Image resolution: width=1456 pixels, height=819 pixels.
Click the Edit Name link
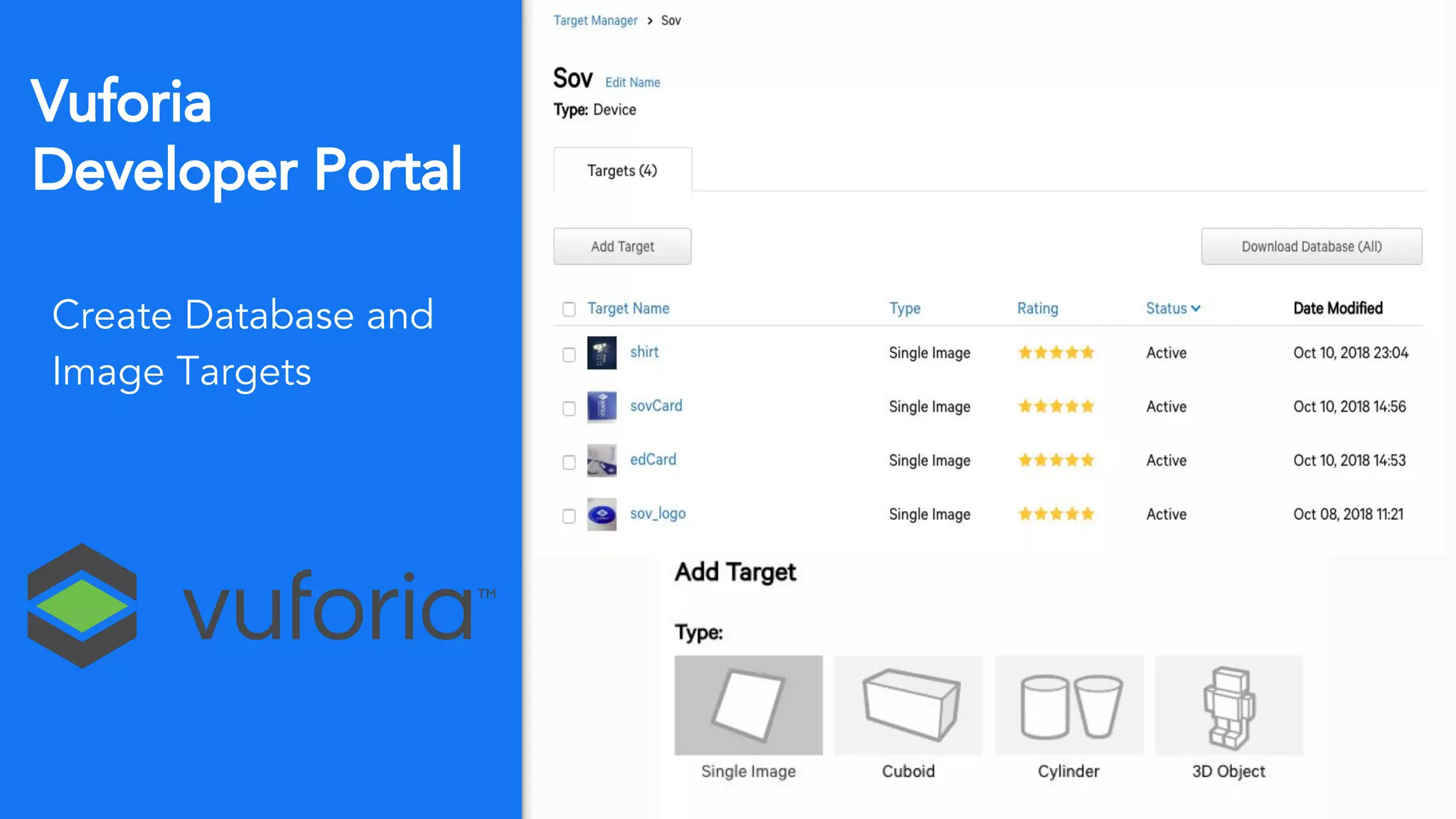point(633,82)
